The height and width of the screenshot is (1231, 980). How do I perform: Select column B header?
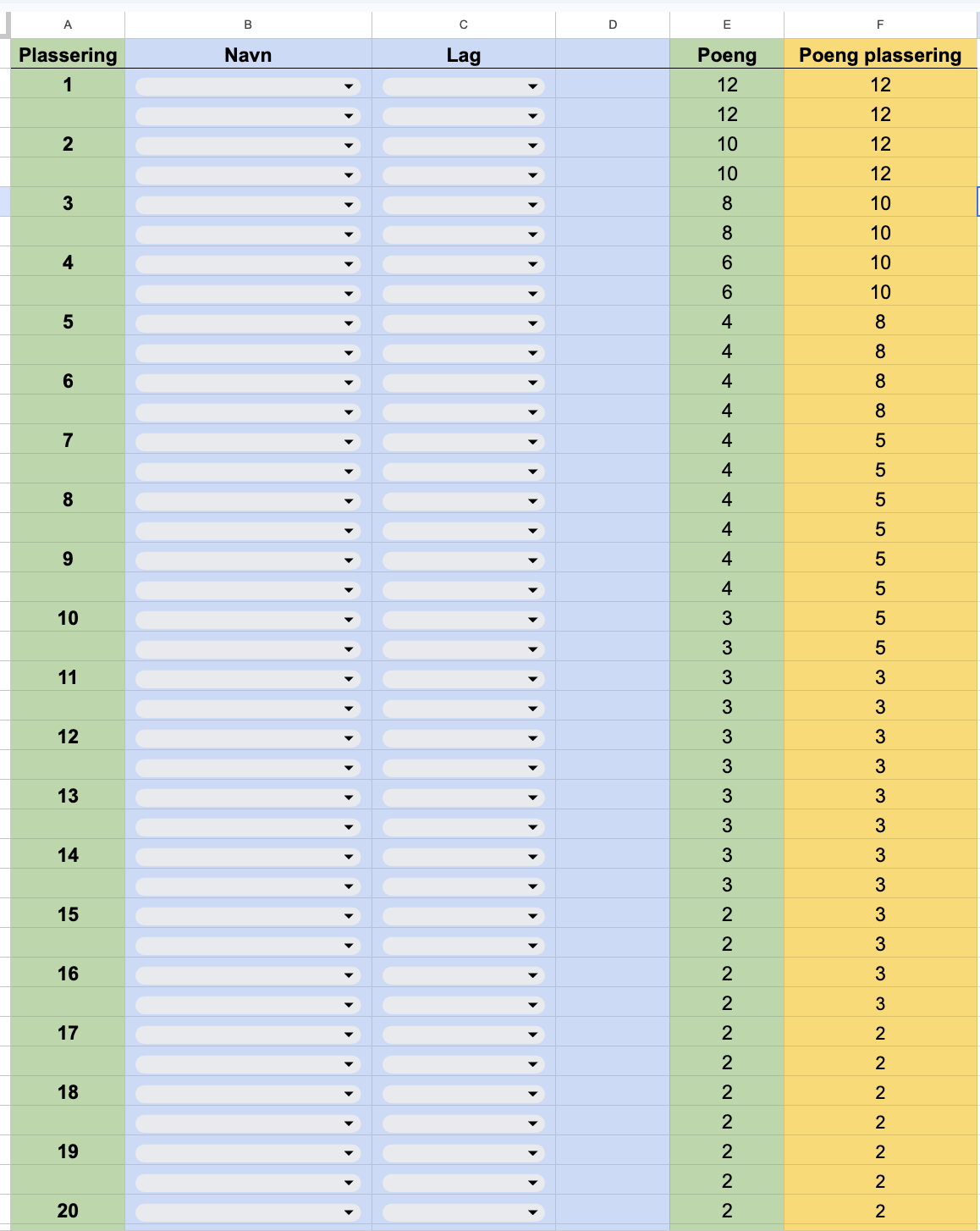click(x=248, y=25)
